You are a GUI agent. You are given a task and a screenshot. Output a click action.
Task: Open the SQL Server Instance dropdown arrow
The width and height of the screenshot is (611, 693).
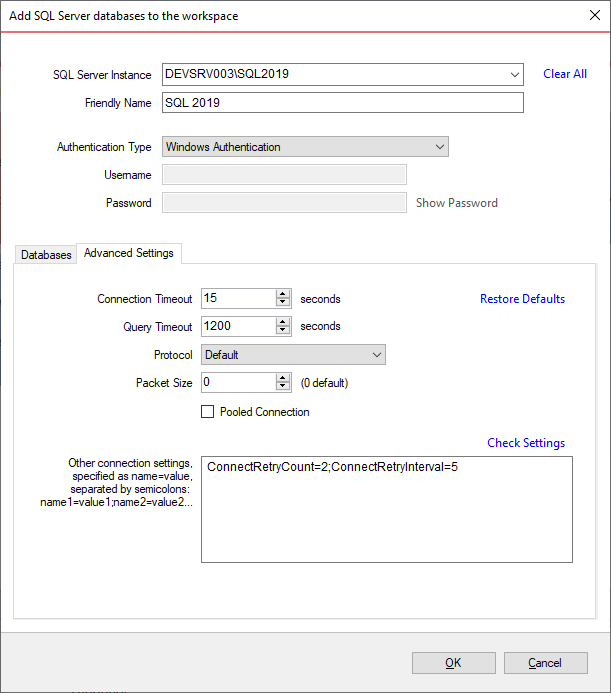tap(515, 74)
